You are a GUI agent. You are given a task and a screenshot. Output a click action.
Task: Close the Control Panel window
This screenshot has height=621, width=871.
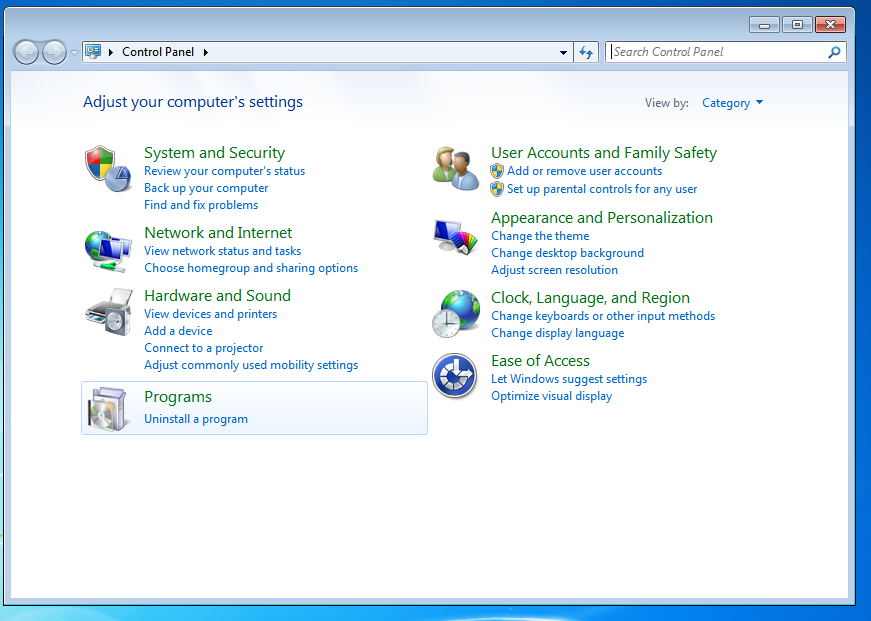[830, 25]
